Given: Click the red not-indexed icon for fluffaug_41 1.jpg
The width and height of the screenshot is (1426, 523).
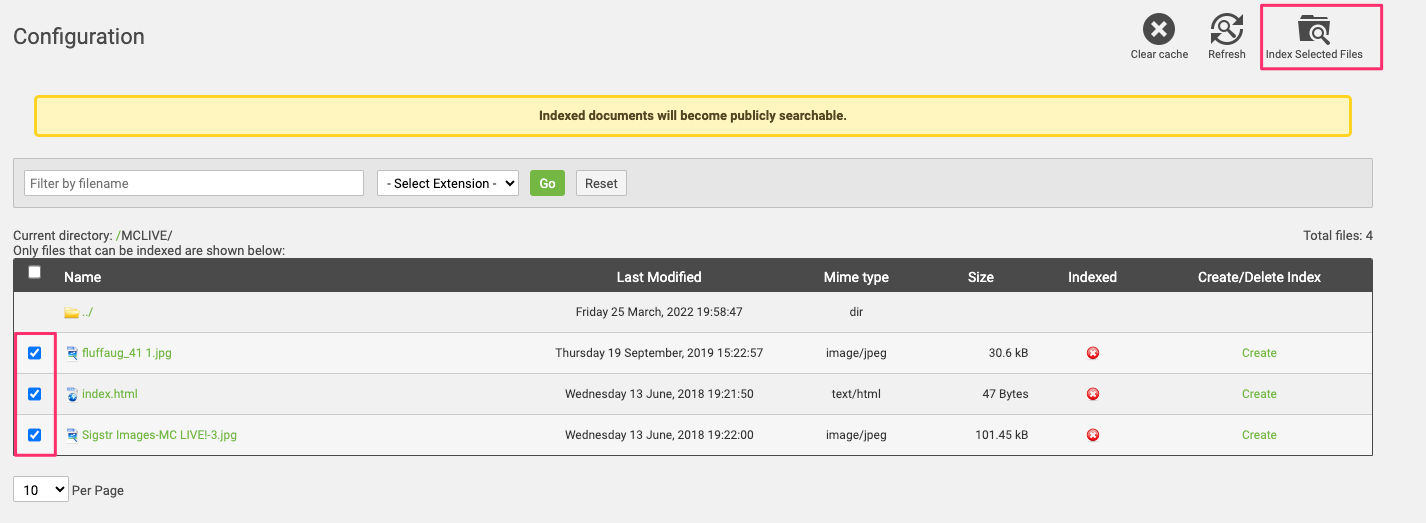Looking at the screenshot, I should click(1093, 353).
